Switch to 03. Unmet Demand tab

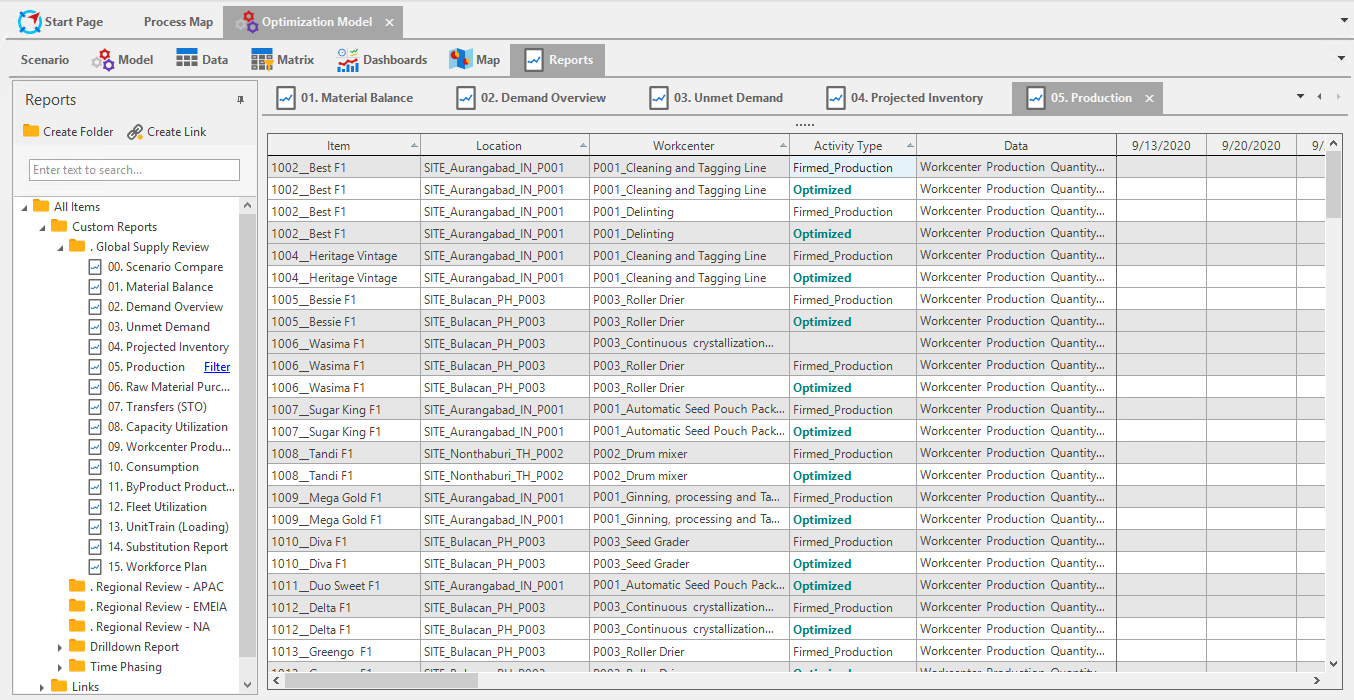point(716,98)
